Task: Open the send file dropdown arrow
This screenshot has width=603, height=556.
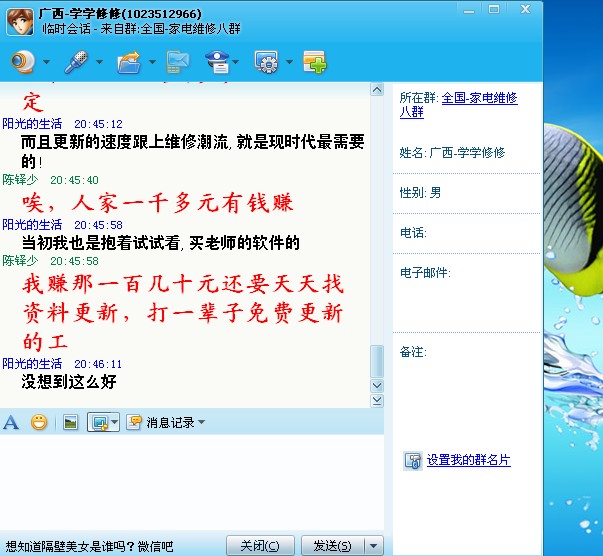Action: coord(152,62)
